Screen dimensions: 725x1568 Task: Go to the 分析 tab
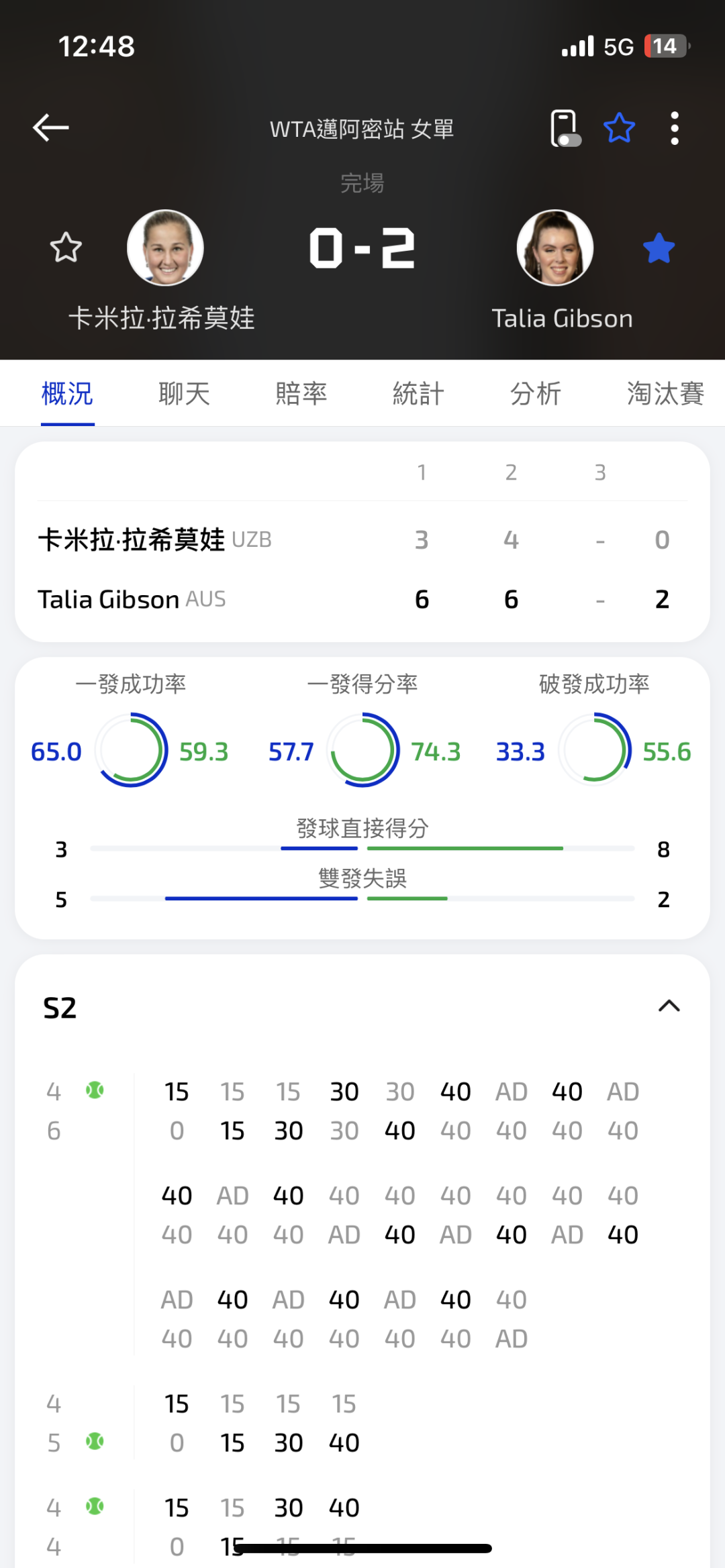click(x=535, y=394)
